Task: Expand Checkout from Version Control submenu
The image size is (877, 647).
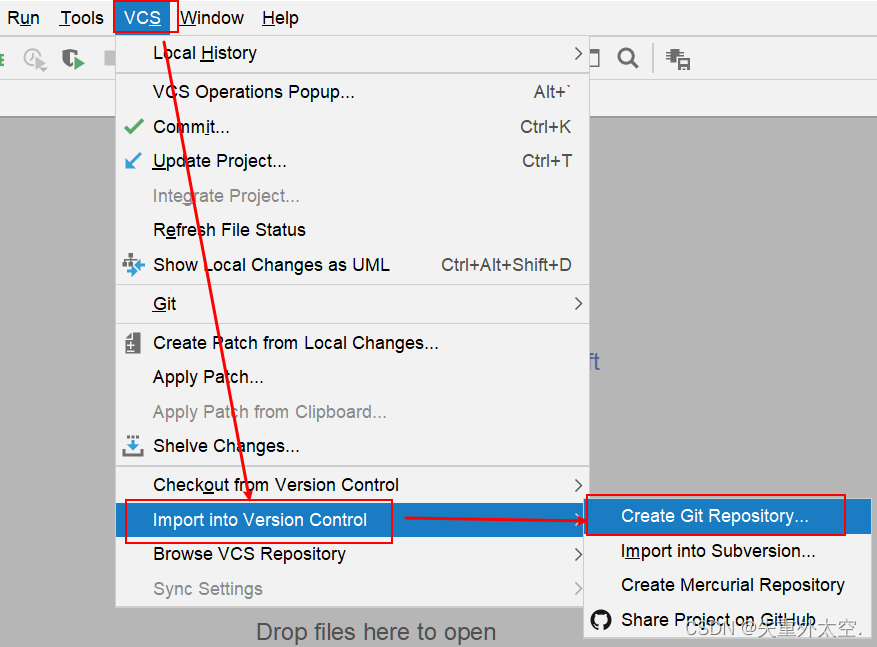Action: click(352, 485)
